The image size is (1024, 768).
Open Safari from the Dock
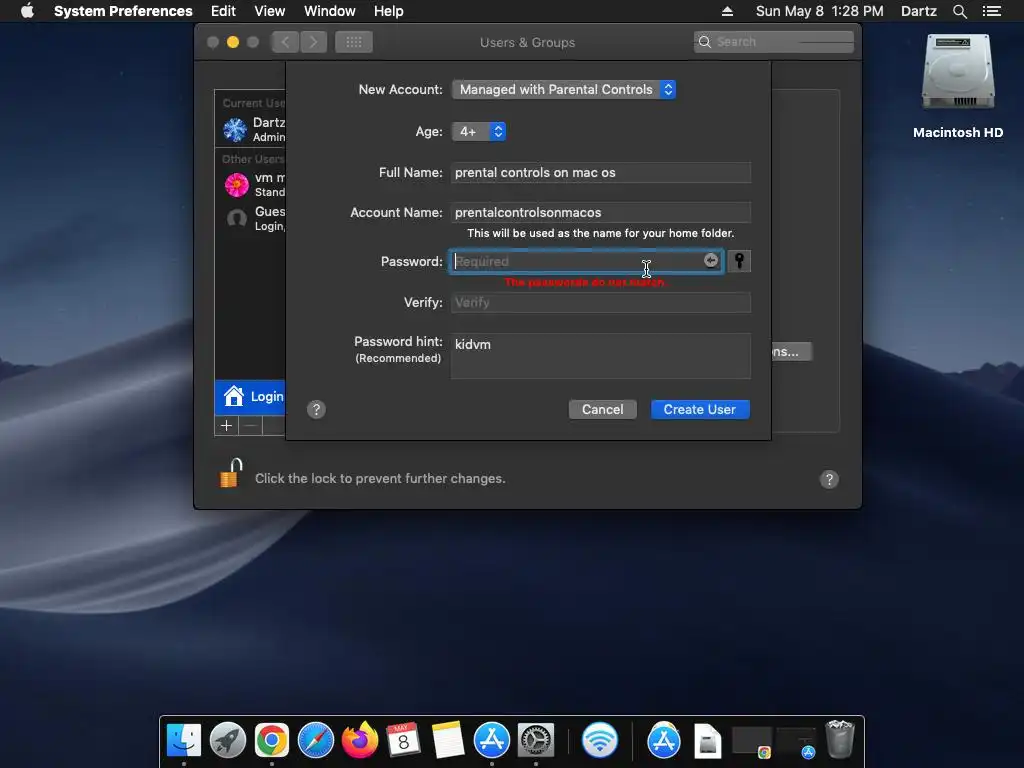pyautogui.click(x=315, y=741)
